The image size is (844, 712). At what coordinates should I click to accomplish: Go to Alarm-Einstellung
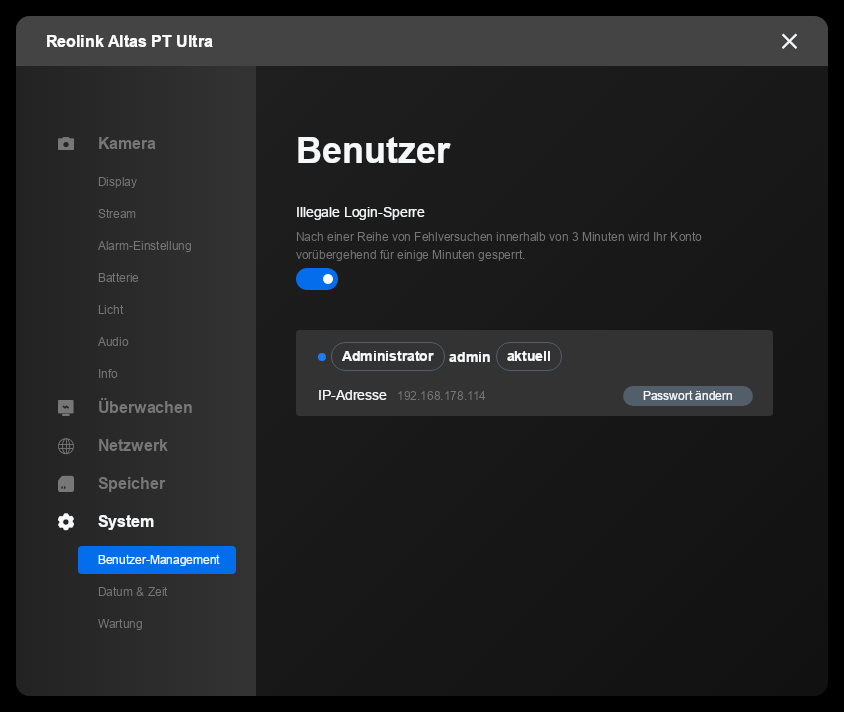click(144, 246)
